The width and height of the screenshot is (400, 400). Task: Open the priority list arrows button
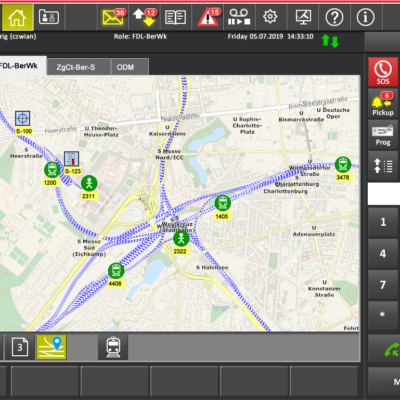pos(383,166)
